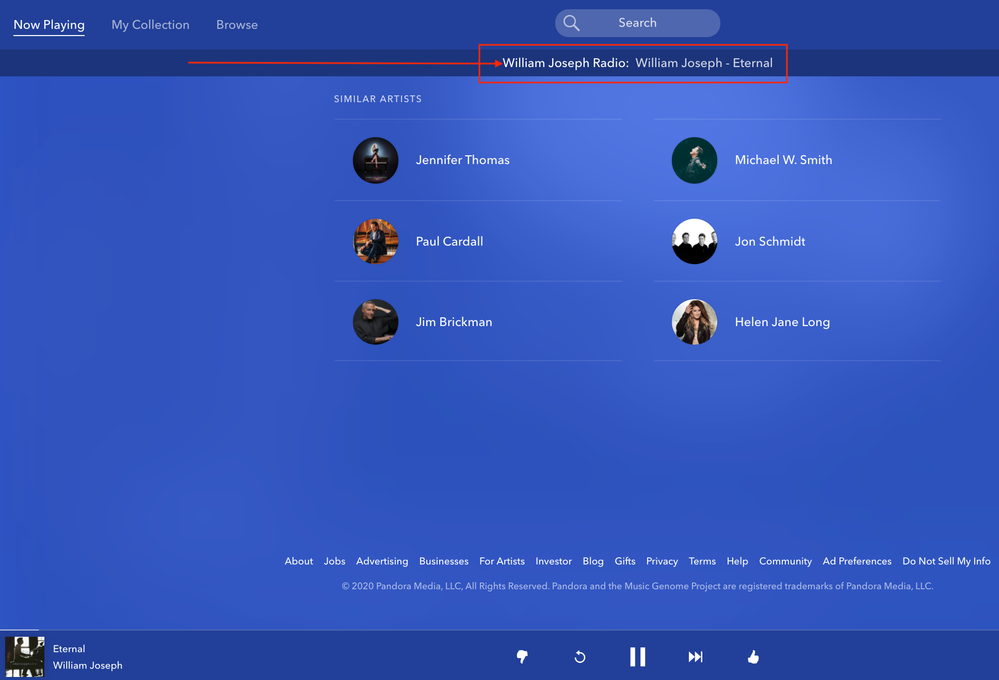Open Helen Jane Long artist page
The image size is (999, 680).
click(x=781, y=322)
